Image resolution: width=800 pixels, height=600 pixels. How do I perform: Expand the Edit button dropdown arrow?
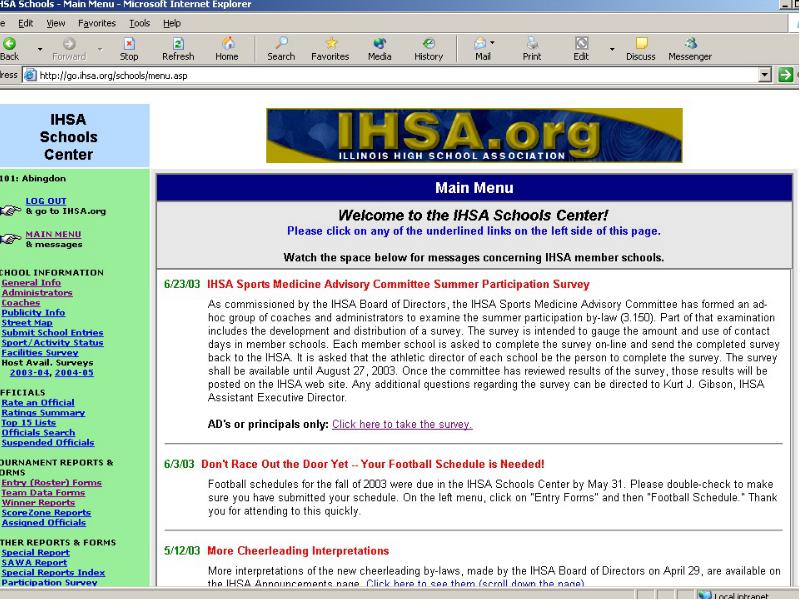click(x=612, y=49)
